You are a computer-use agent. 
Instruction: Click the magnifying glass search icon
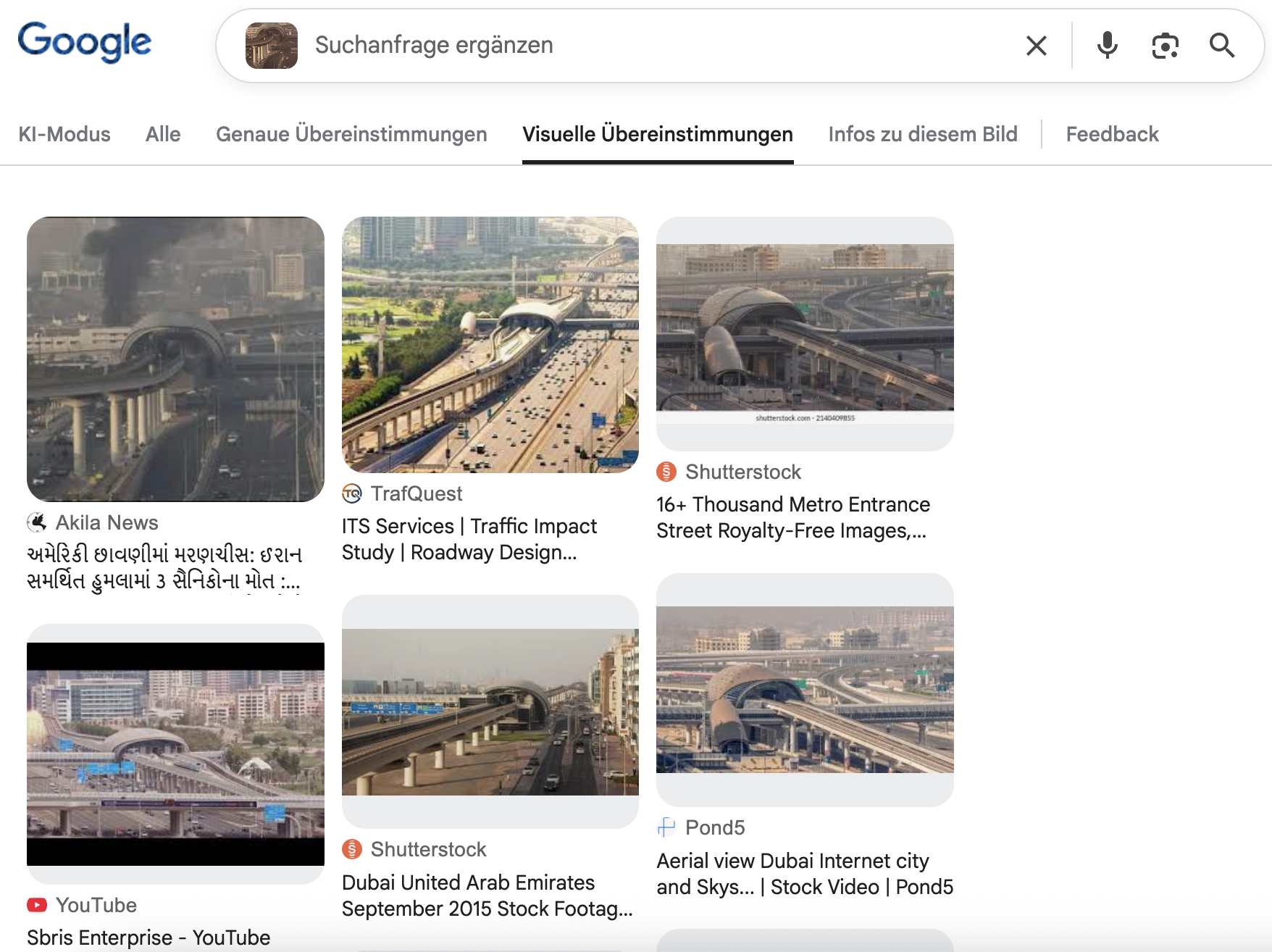pyautogui.click(x=1222, y=46)
